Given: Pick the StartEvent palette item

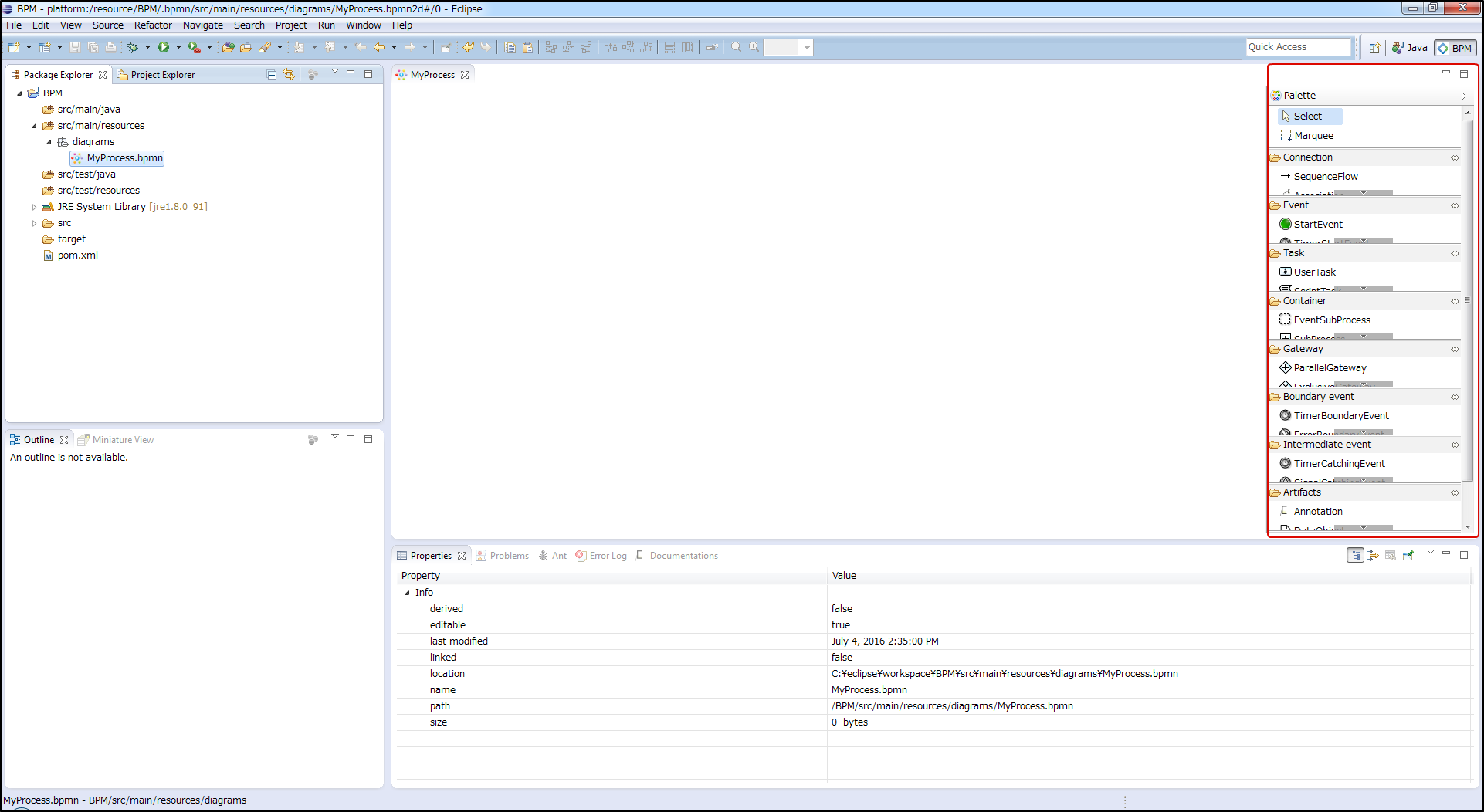Looking at the screenshot, I should point(1311,225).
